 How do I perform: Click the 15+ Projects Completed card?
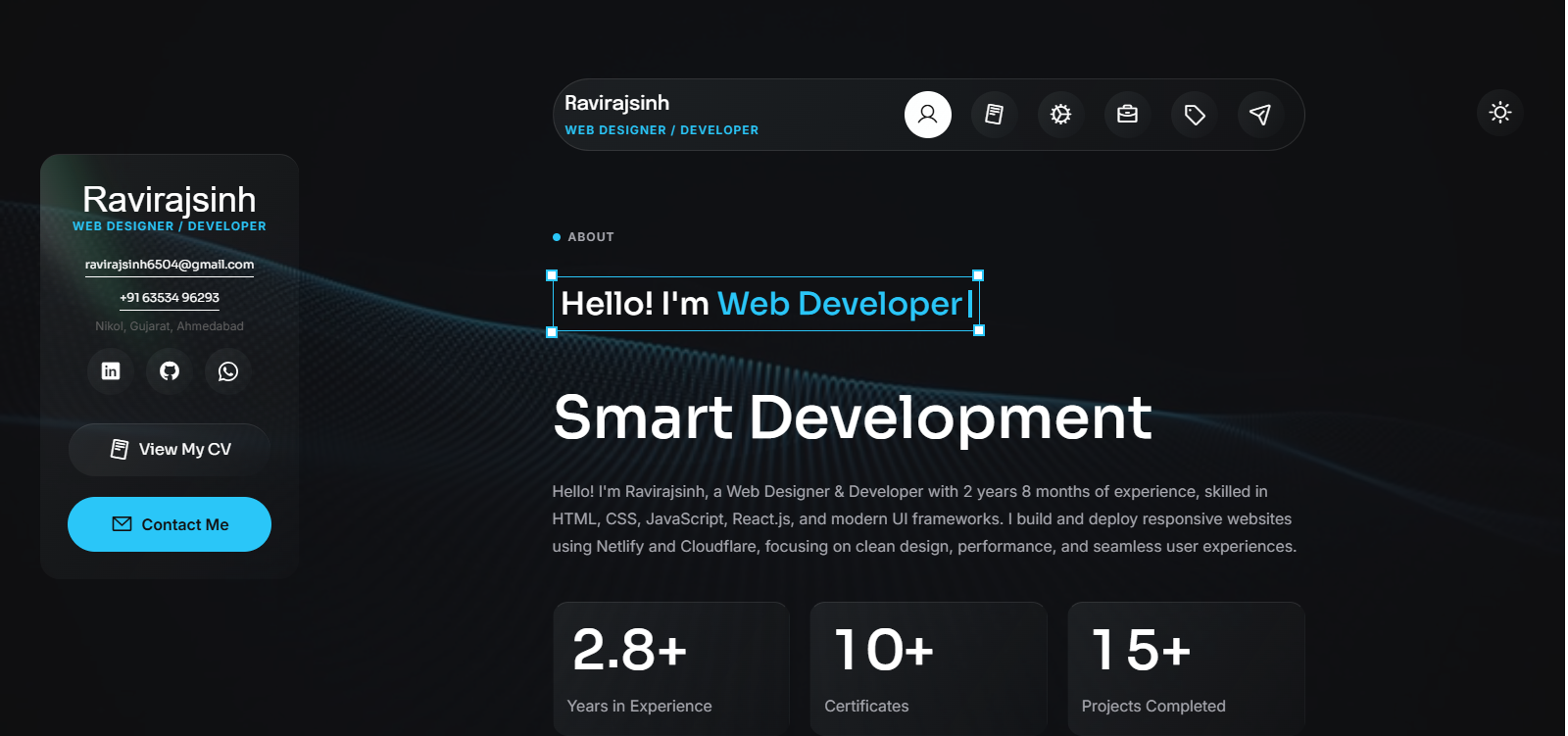tap(1186, 667)
